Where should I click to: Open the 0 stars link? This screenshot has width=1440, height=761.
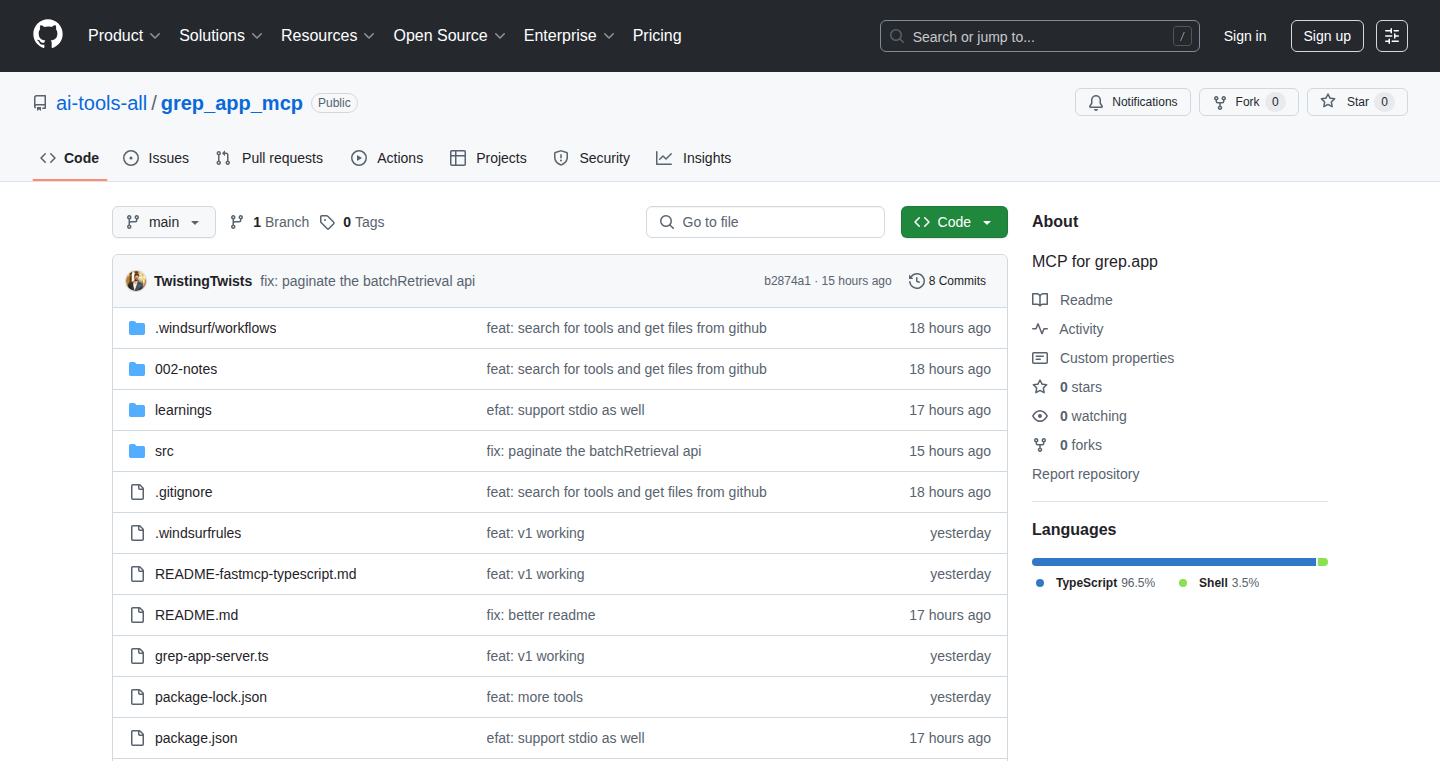[1080, 387]
